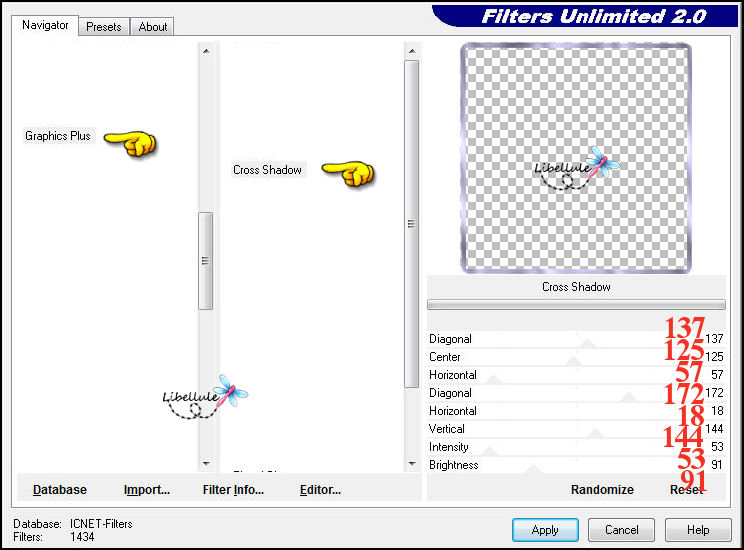Launch the Editor... button
Image resolution: width=744 pixels, height=550 pixels.
click(320, 490)
